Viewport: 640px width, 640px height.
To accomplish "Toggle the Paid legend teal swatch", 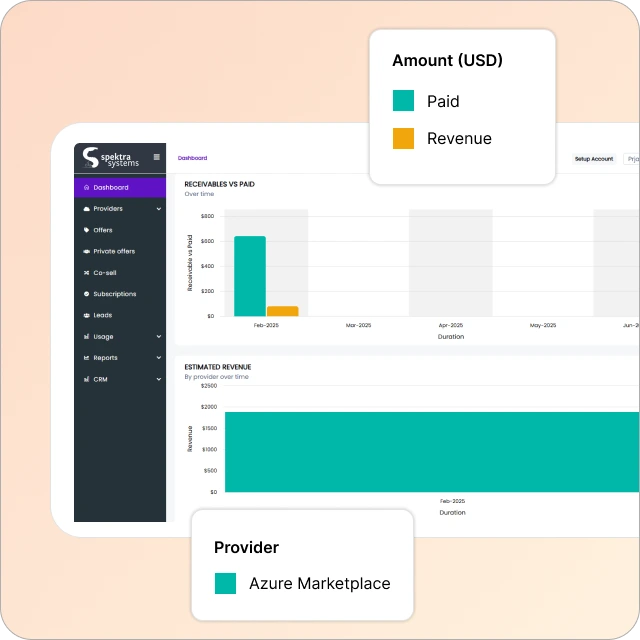I will 403,101.
